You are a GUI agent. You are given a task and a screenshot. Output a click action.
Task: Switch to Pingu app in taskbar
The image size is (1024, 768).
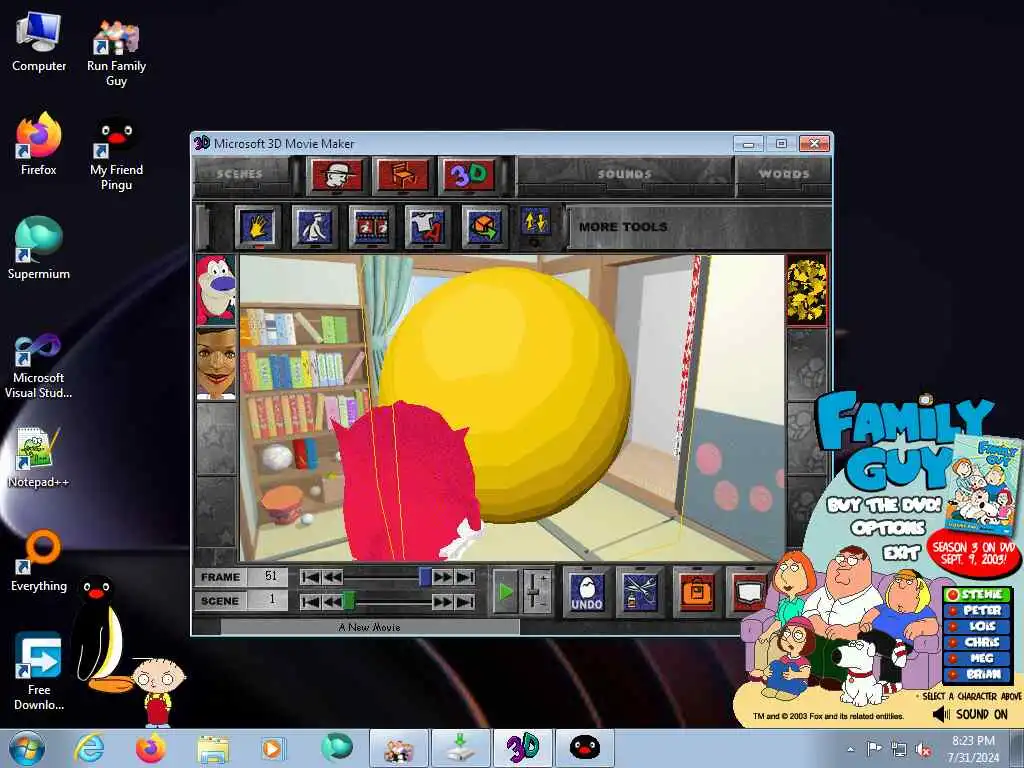pyautogui.click(x=584, y=748)
